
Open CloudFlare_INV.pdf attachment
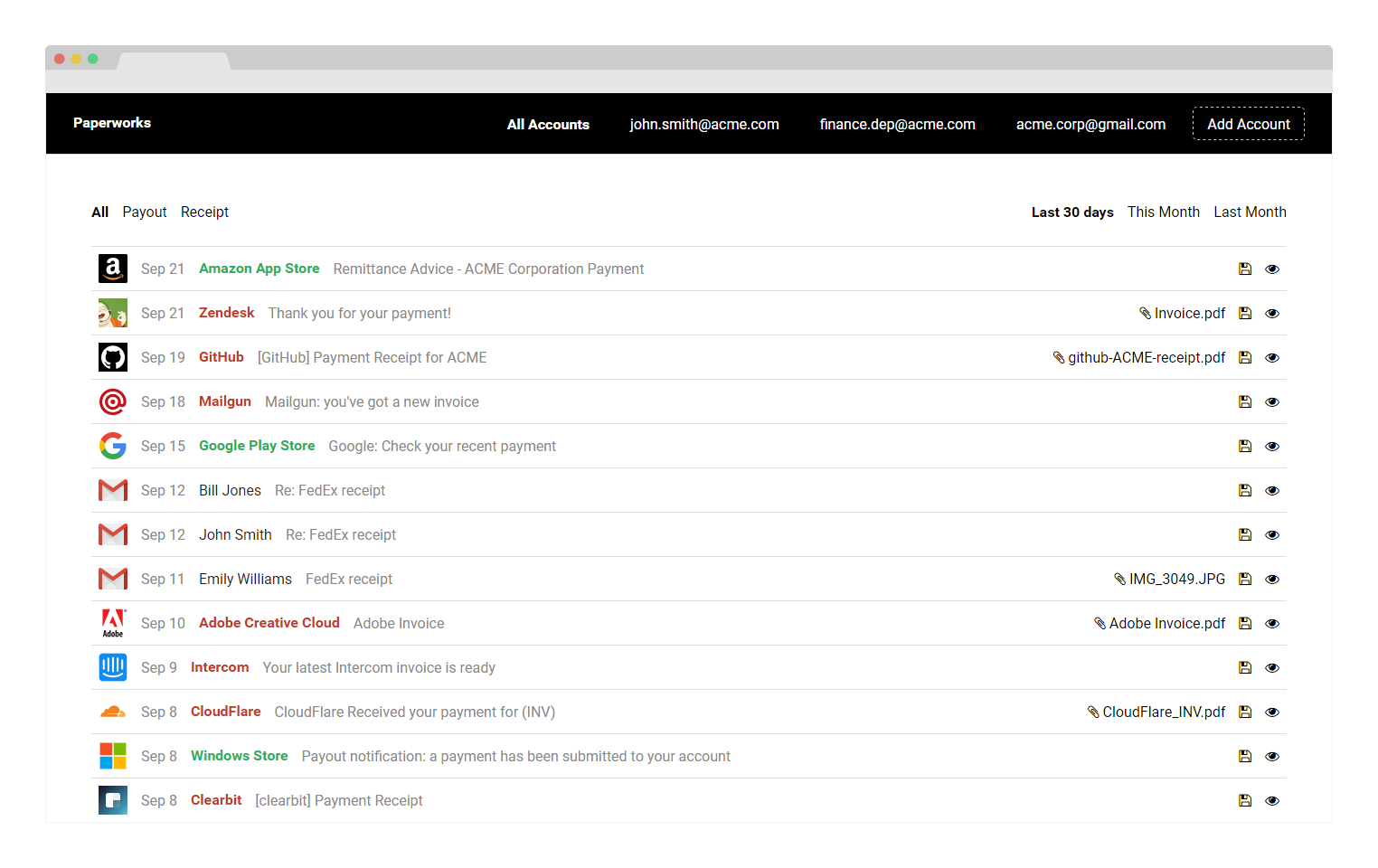(x=1156, y=712)
